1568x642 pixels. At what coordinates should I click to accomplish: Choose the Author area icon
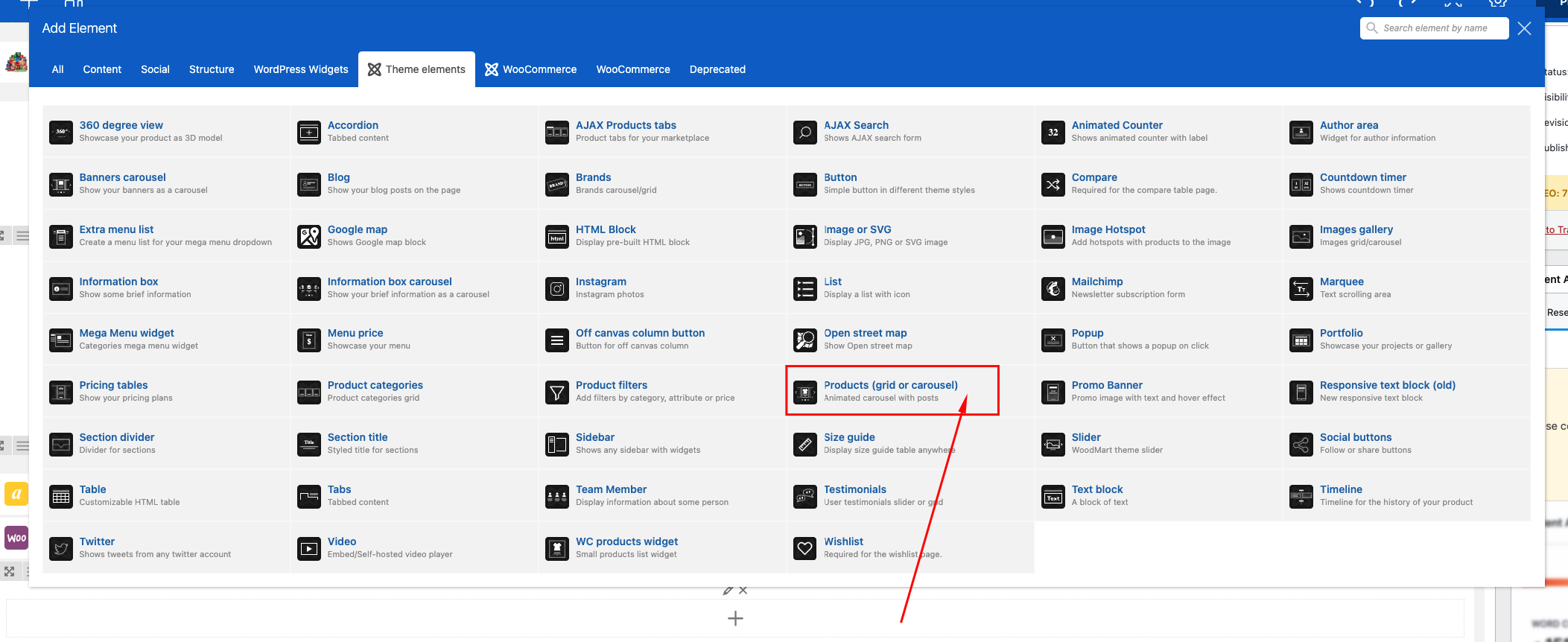coord(1301,132)
